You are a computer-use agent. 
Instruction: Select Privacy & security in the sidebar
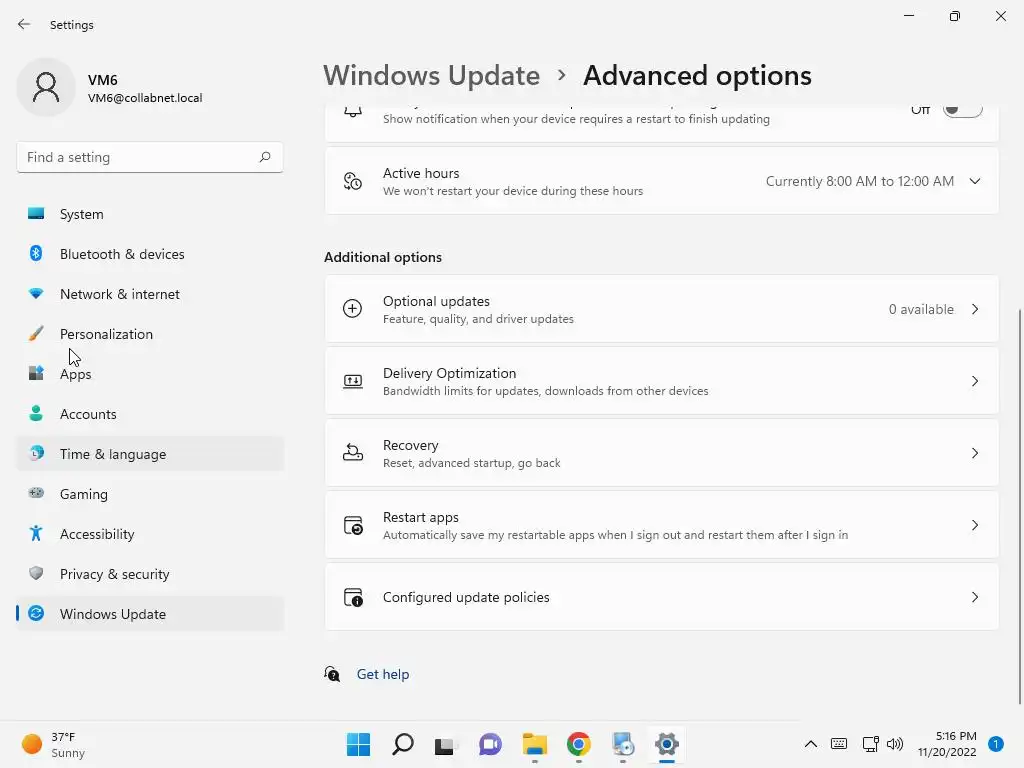(150, 574)
